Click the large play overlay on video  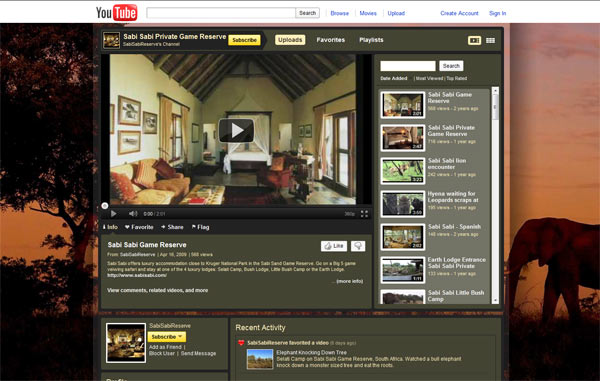236,130
